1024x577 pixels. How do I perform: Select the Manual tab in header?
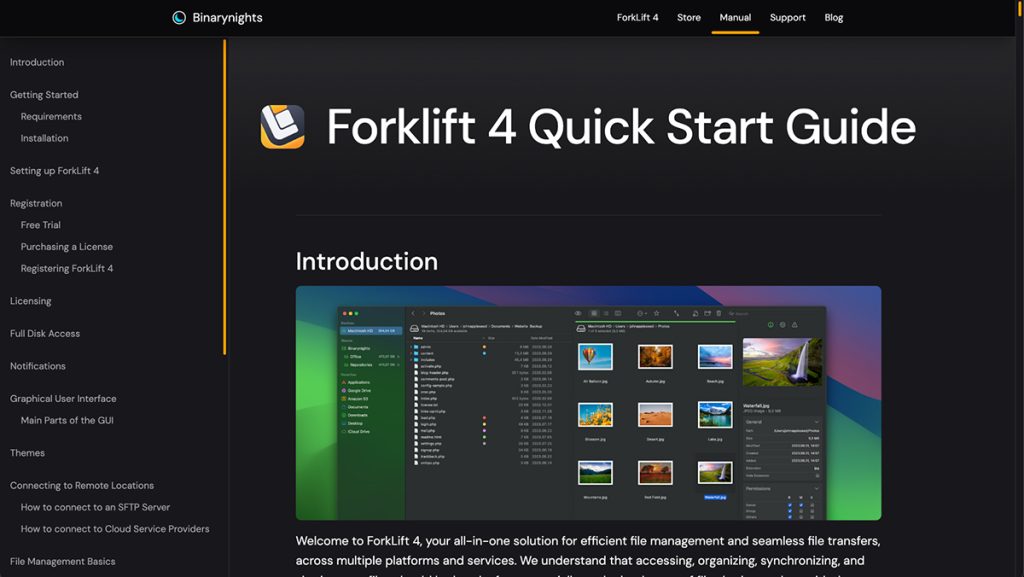(x=735, y=17)
